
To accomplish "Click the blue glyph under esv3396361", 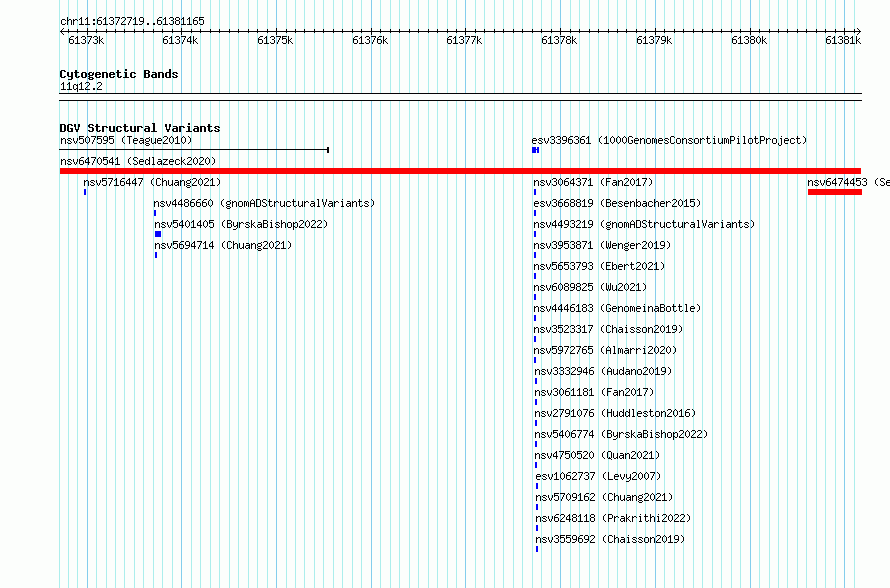I will pyautogui.click(x=535, y=150).
